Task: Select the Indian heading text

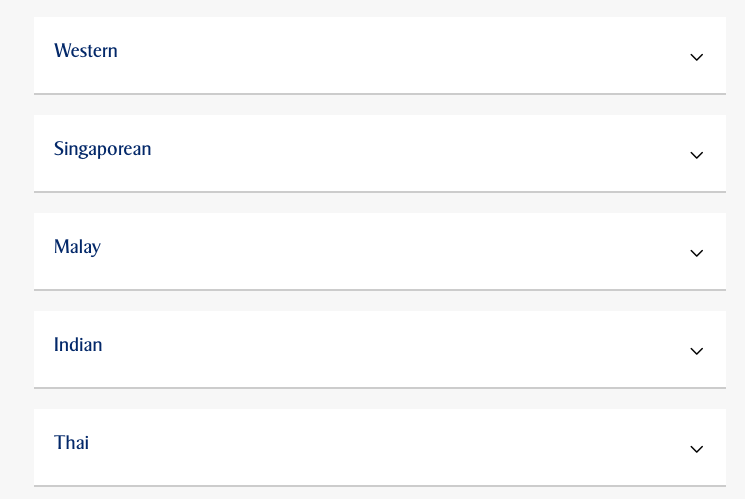Action: pyautogui.click(x=78, y=345)
